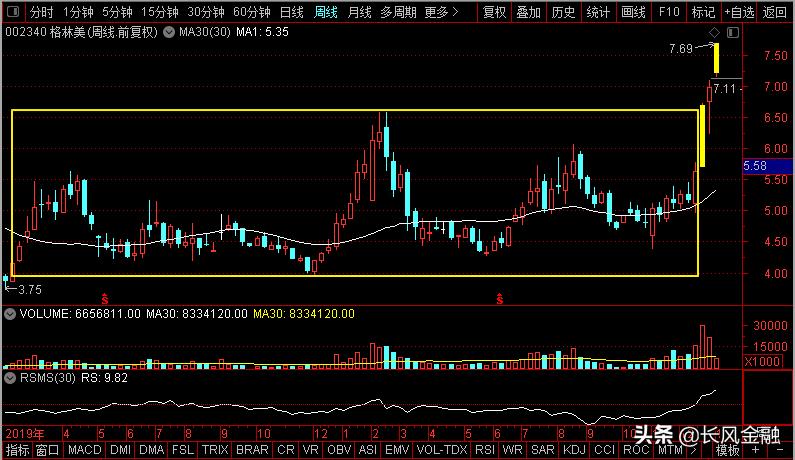Open the 统计 statistics button
This screenshot has width=795, height=460.
(x=598, y=12)
